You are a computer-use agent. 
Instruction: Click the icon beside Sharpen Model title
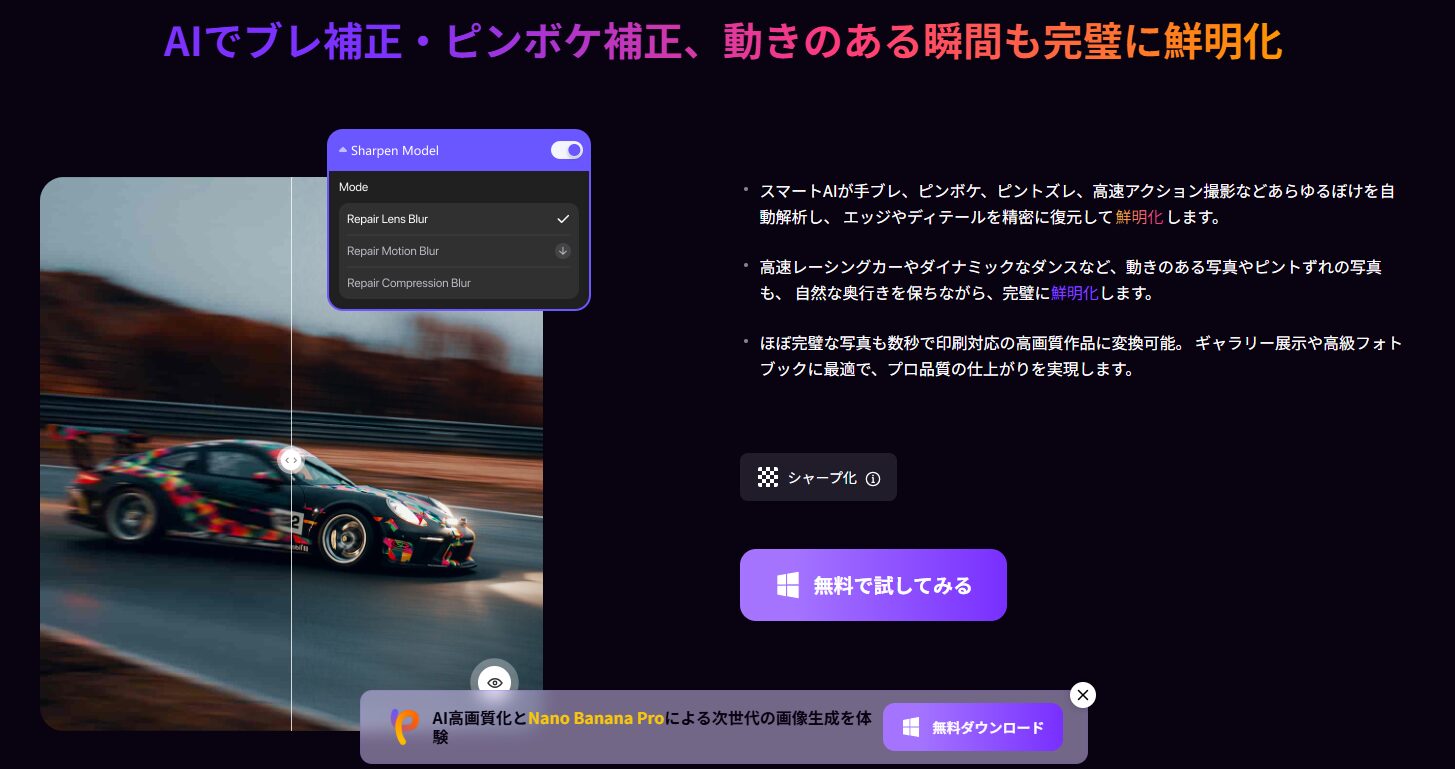pos(343,151)
